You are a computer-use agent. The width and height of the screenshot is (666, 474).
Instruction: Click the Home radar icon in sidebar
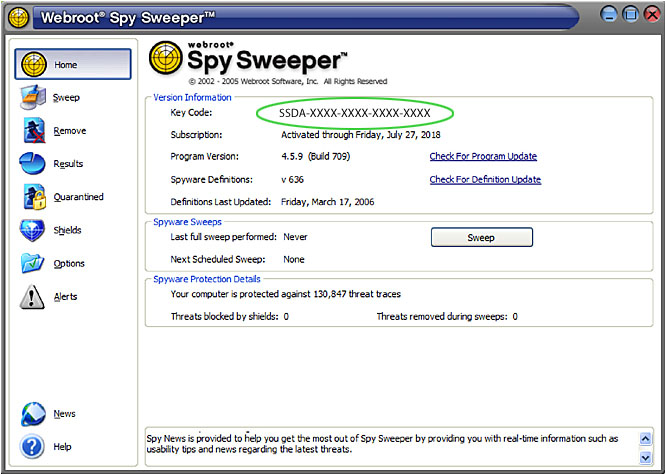coord(34,64)
